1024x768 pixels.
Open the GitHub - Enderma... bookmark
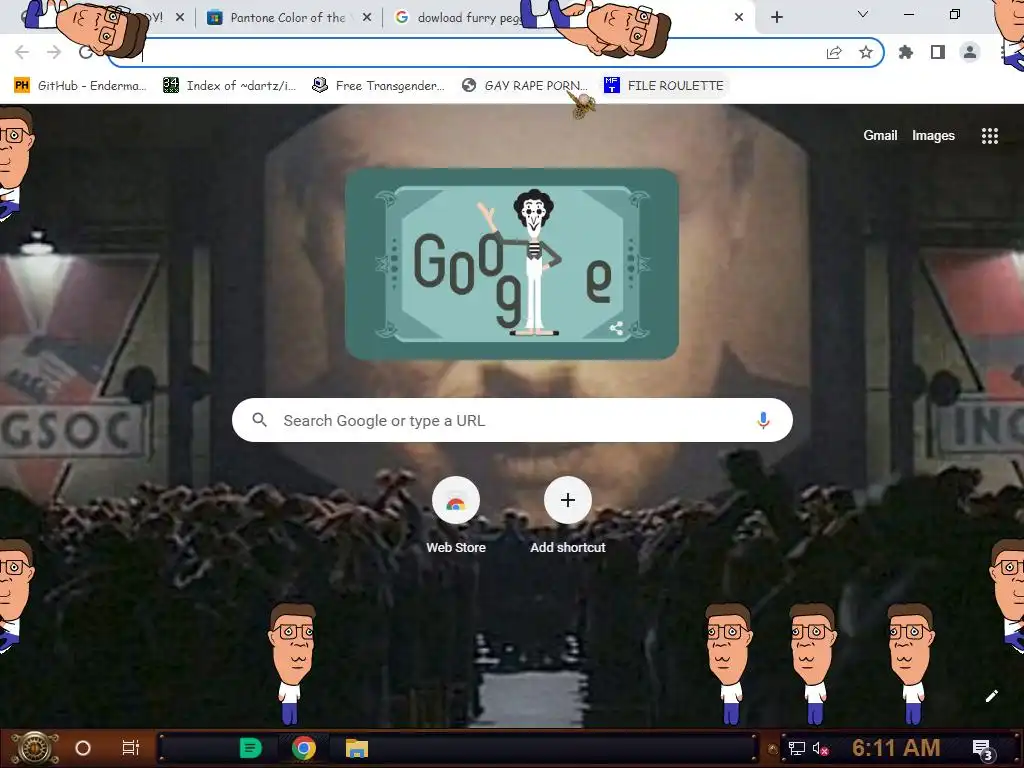click(x=80, y=86)
